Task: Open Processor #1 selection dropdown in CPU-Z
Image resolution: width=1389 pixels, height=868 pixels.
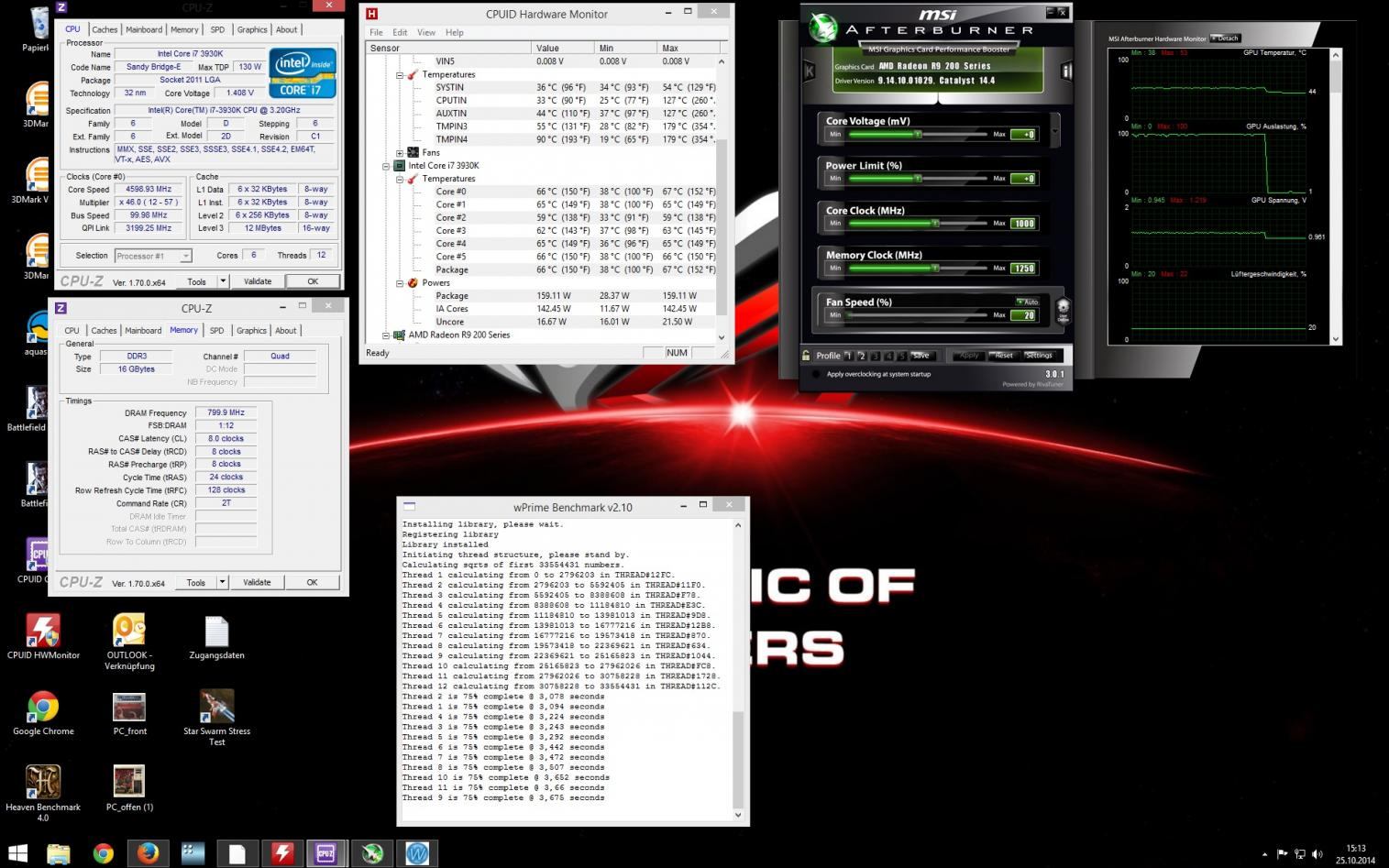Action: [x=152, y=256]
